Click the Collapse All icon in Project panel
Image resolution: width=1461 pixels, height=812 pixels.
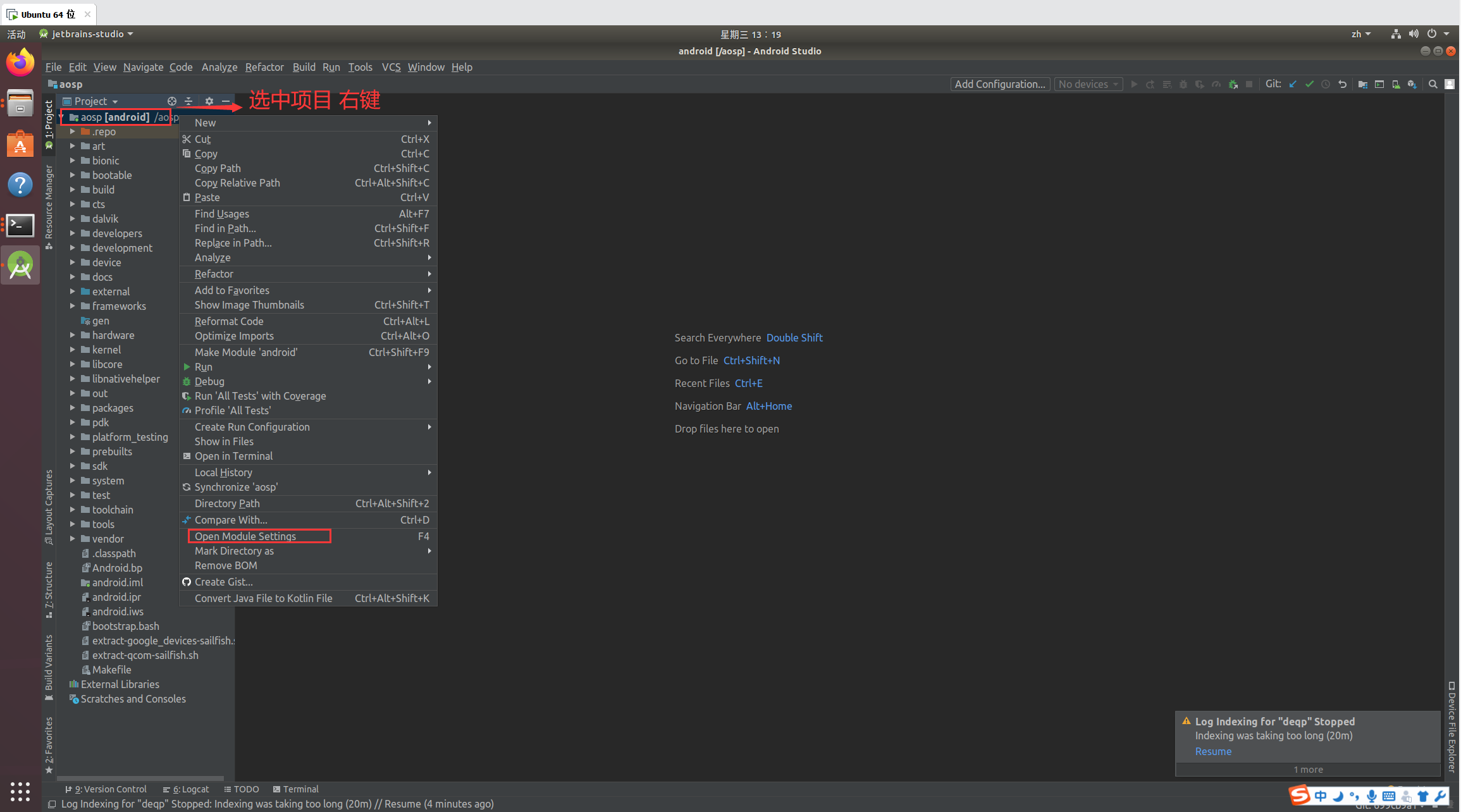(x=188, y=101)
